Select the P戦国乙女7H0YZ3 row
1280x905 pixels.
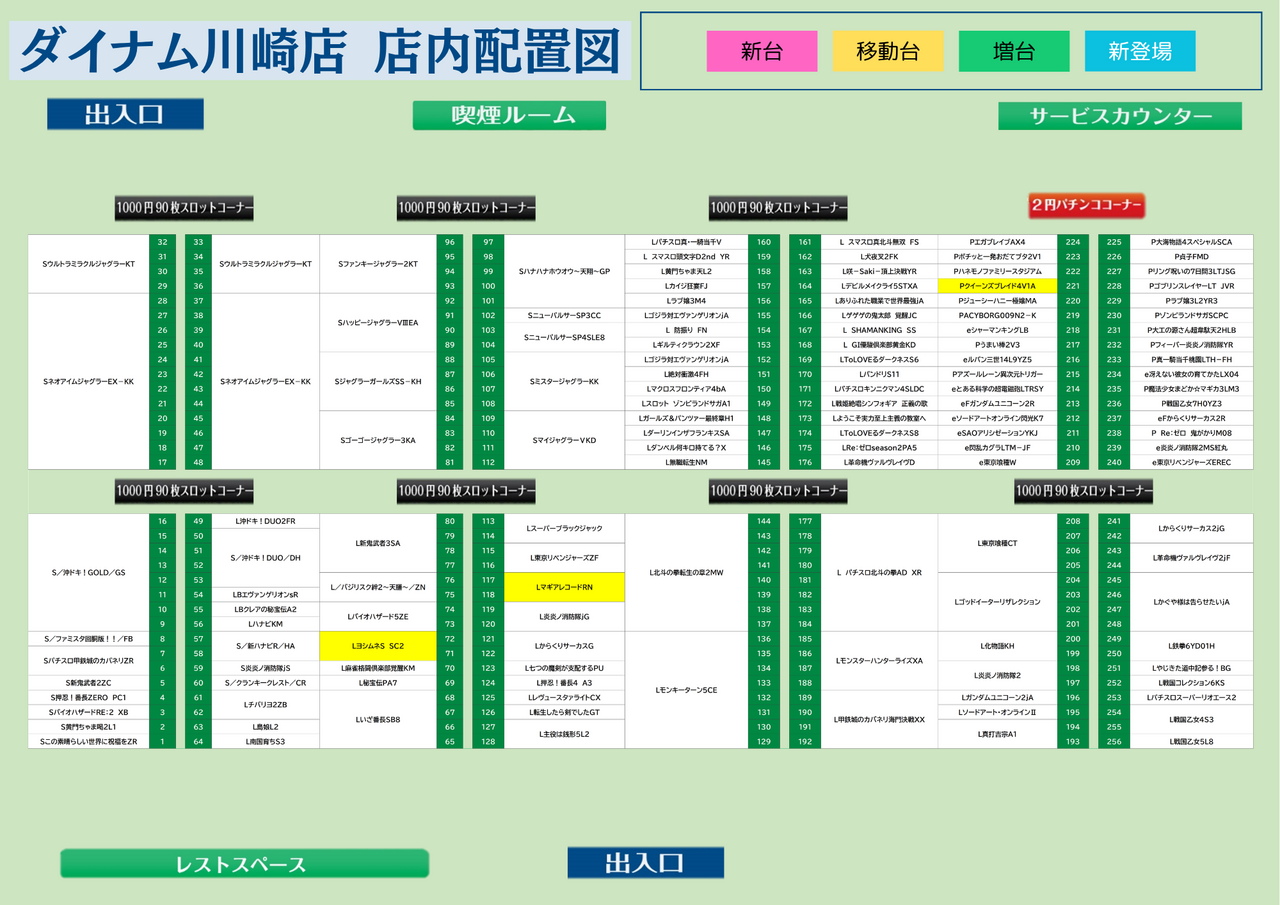pyautogui.click(x=1193, y=403)
